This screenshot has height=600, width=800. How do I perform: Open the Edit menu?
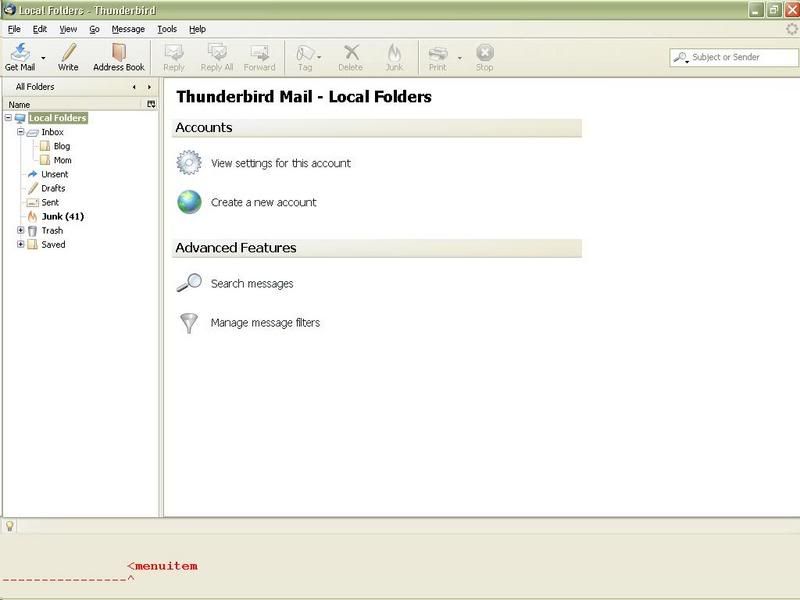coord(40,29)
